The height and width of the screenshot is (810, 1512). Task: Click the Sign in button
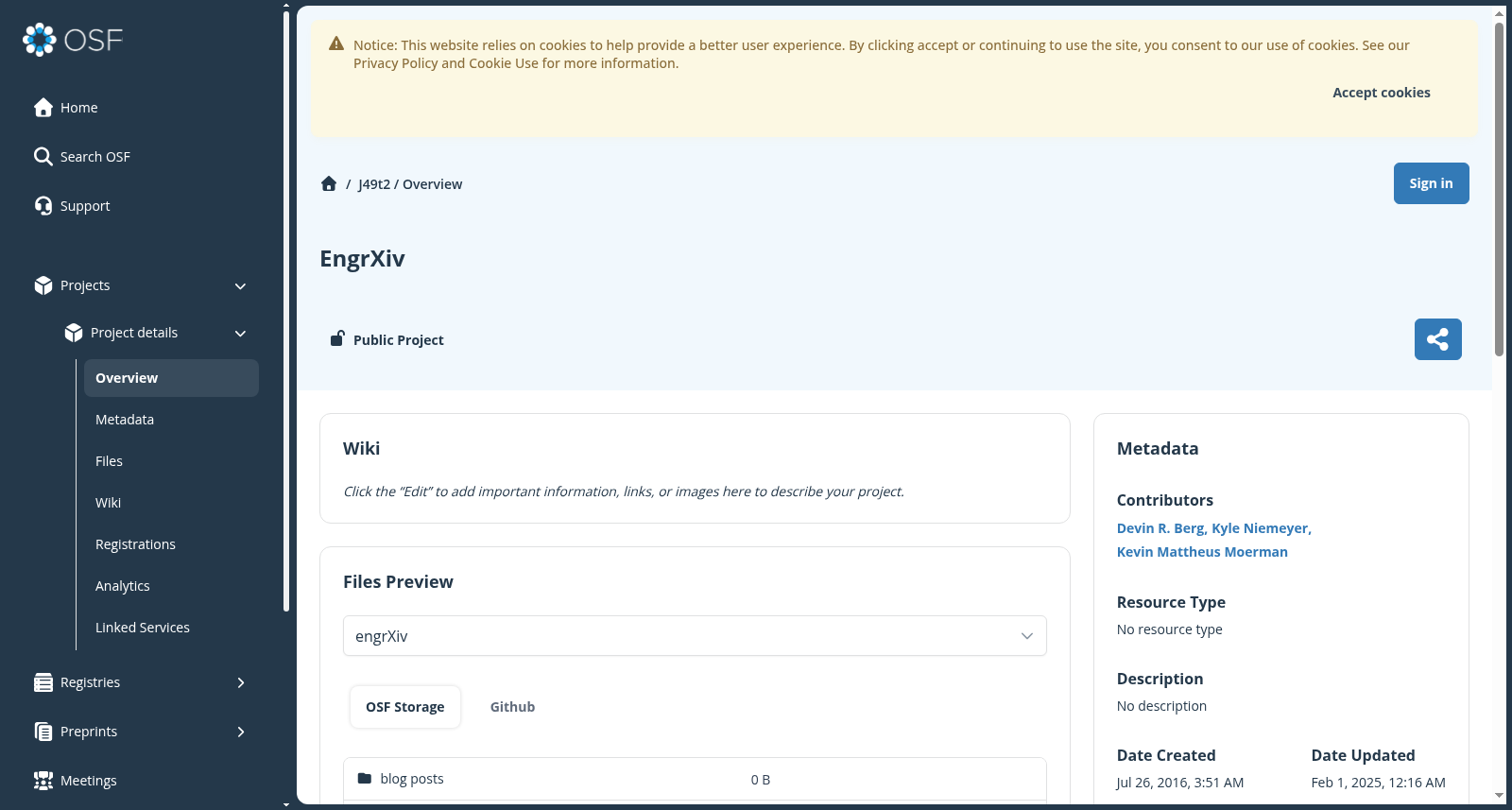[x=1431, y=183]
